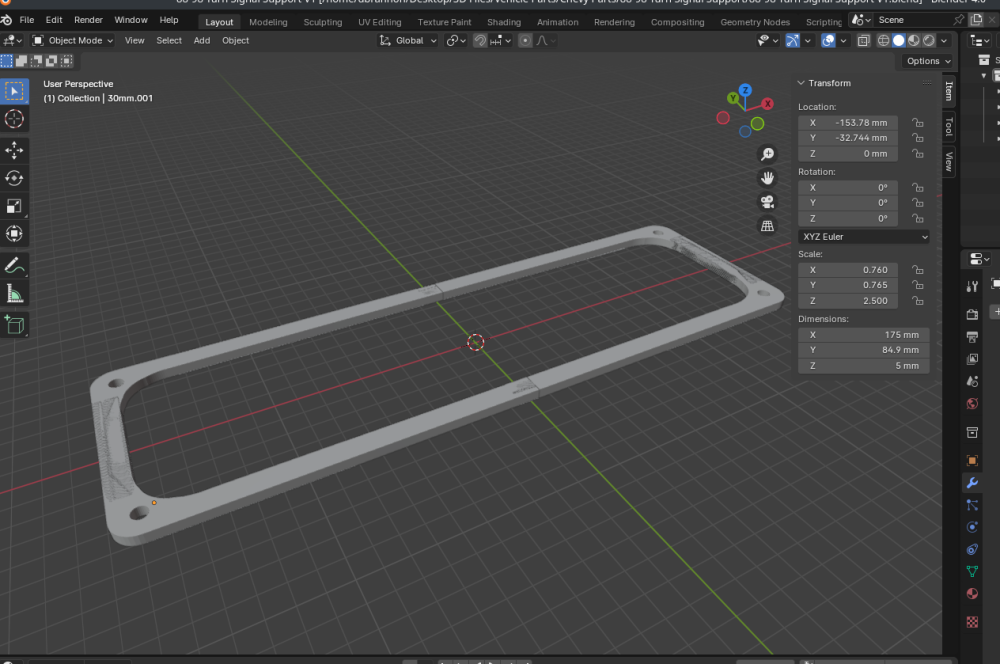
Task: Open World properties globe tab
Action: pyautogui.click(x=972, y=404)
